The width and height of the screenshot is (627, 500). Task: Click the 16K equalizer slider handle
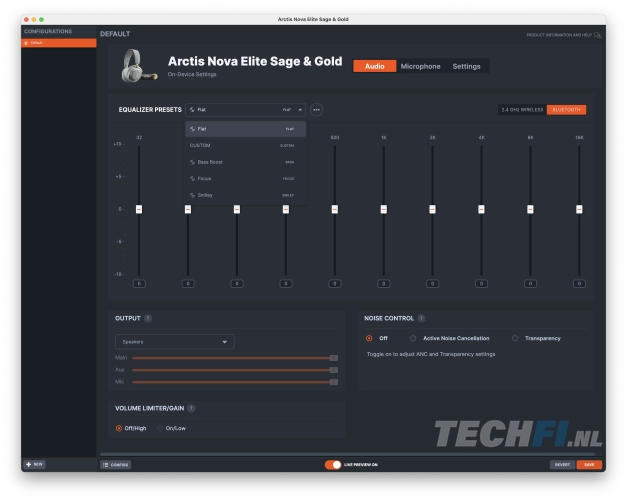(x=579, y=209)
